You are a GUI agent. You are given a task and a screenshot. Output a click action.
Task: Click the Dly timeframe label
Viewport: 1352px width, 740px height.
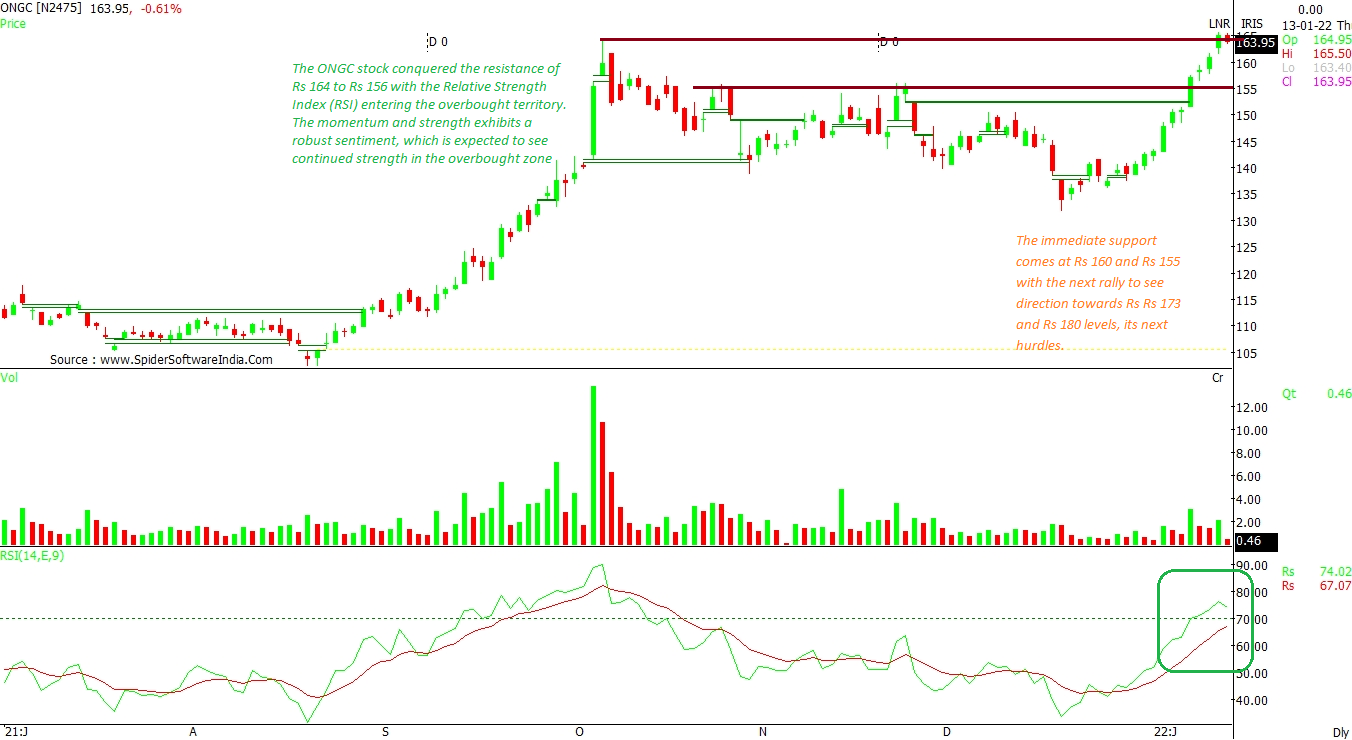(1341, 732)
